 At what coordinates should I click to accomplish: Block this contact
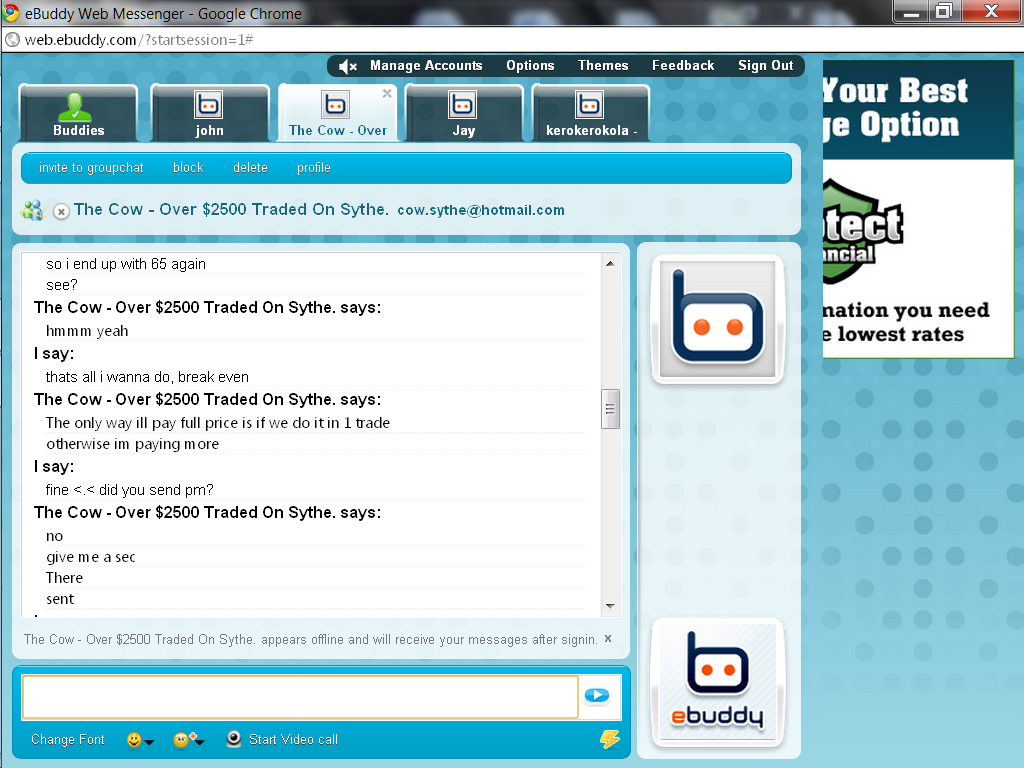click(188, 168)
